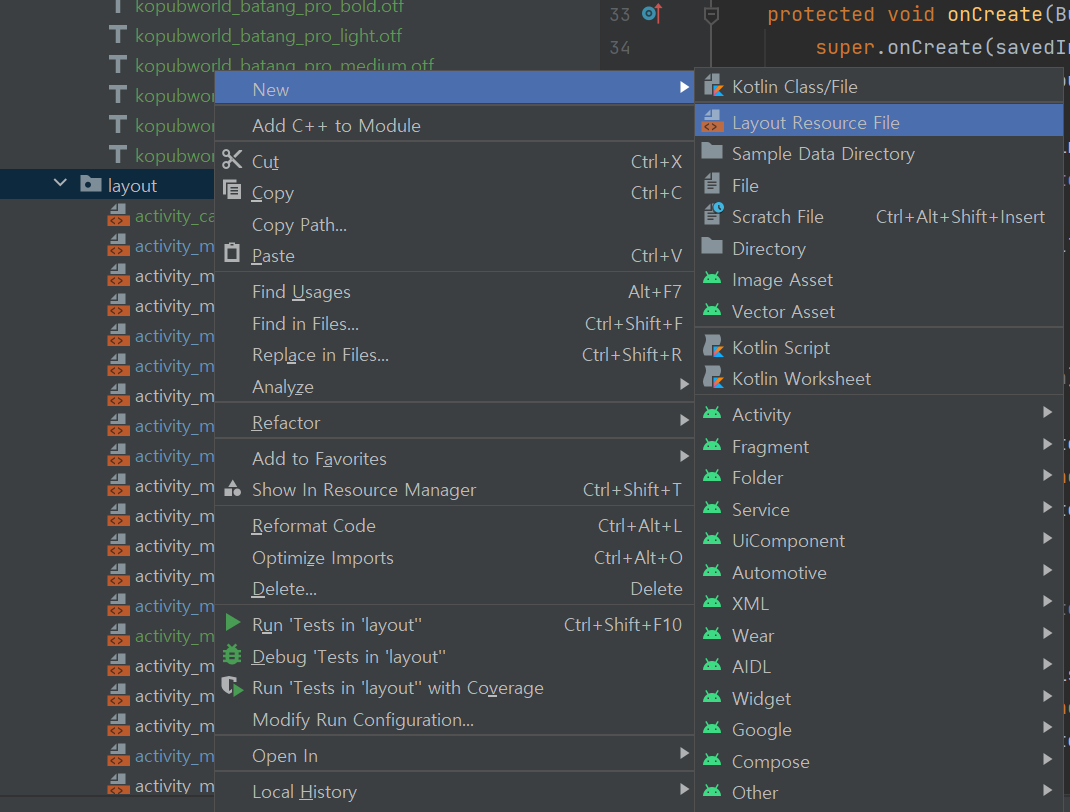Select Modify Run Configuration...

click(454, 720)
